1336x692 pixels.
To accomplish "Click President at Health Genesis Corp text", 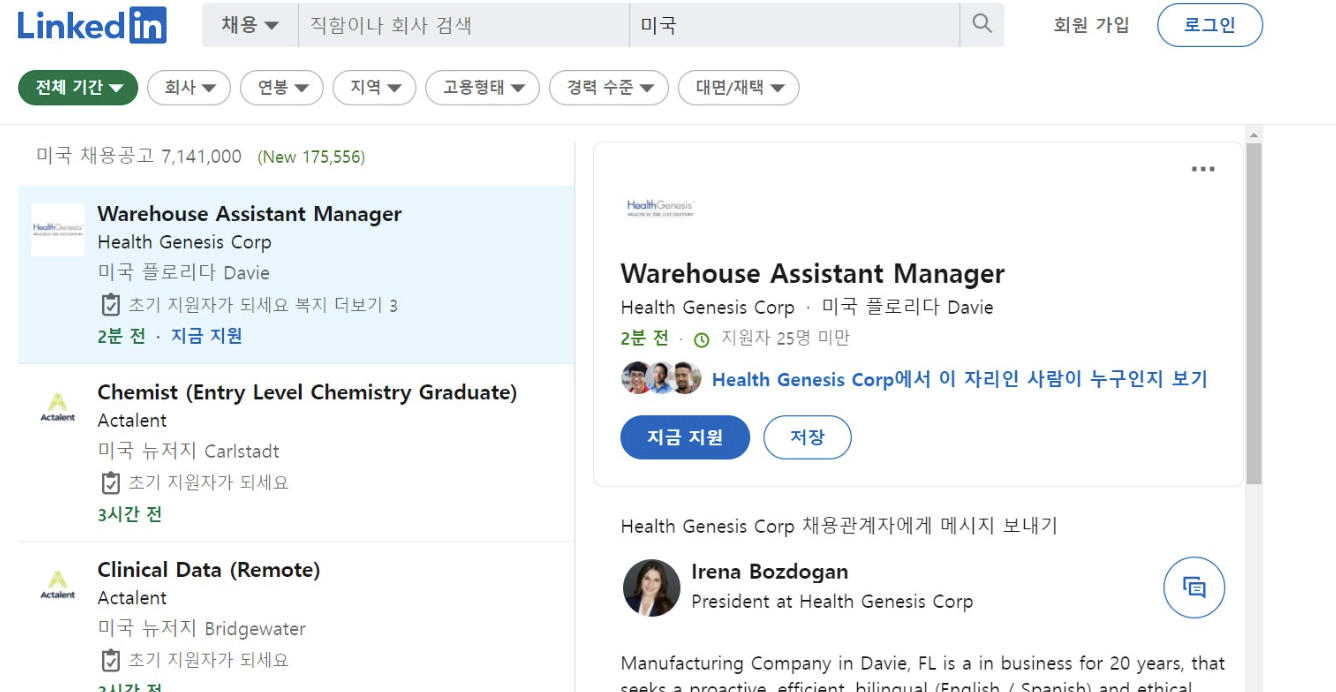I will point(832,602).
